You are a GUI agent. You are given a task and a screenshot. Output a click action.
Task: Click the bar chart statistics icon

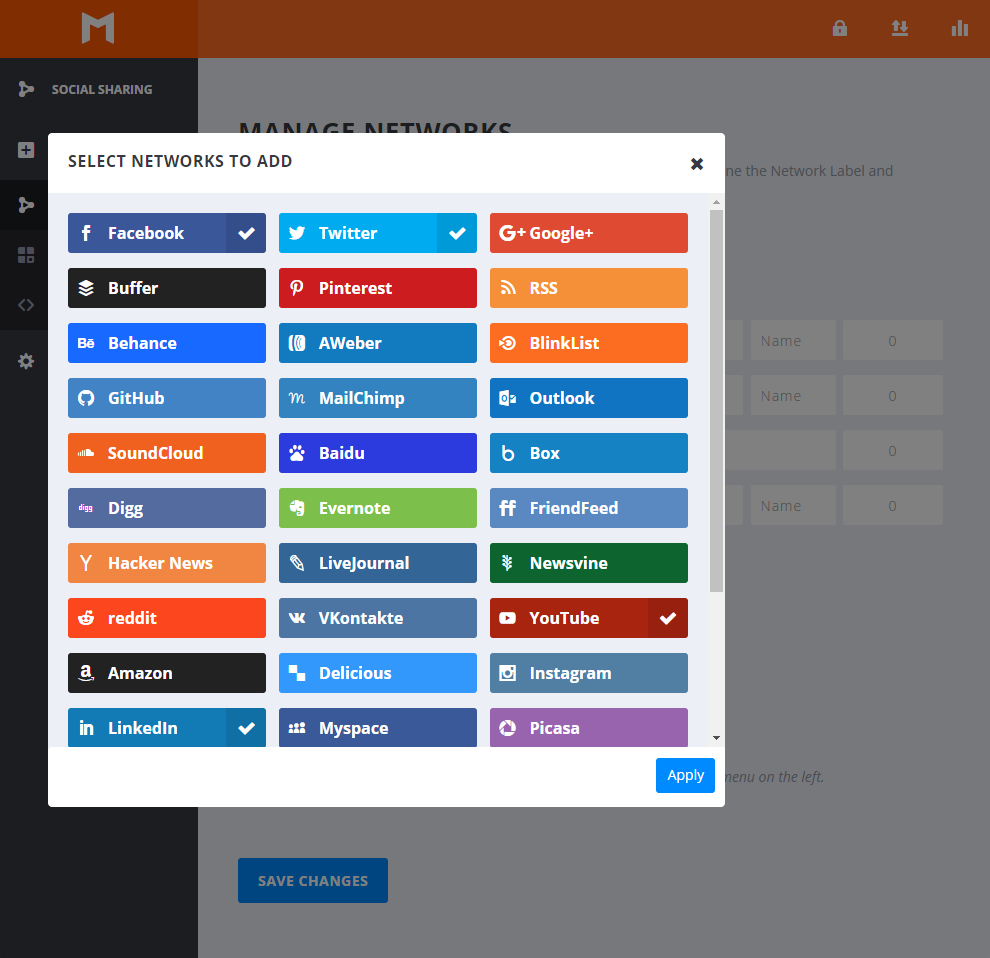click(960, 28)
